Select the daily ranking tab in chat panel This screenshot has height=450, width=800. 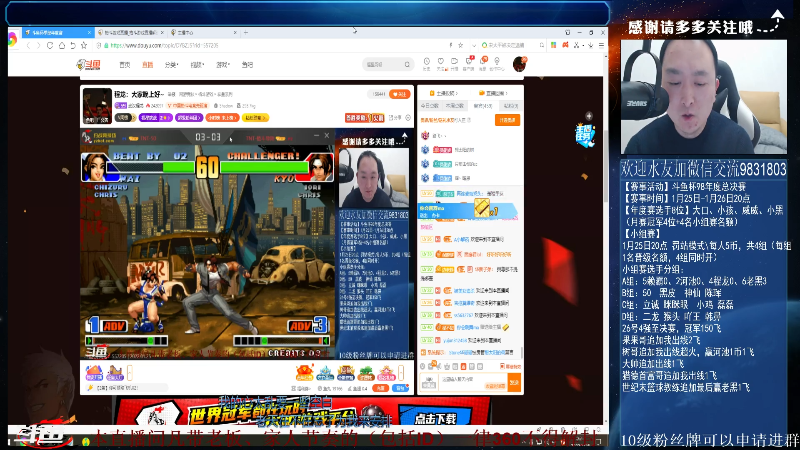click(430, 106)
